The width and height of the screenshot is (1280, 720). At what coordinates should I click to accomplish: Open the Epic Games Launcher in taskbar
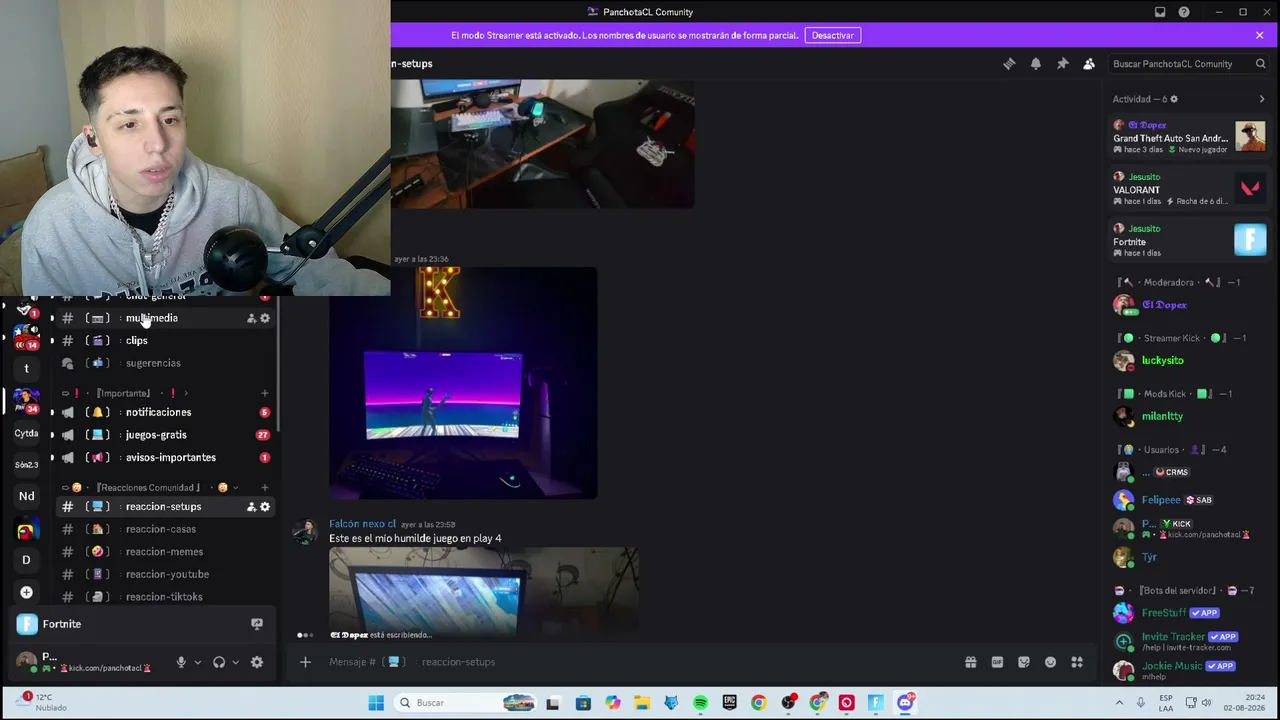729,703
